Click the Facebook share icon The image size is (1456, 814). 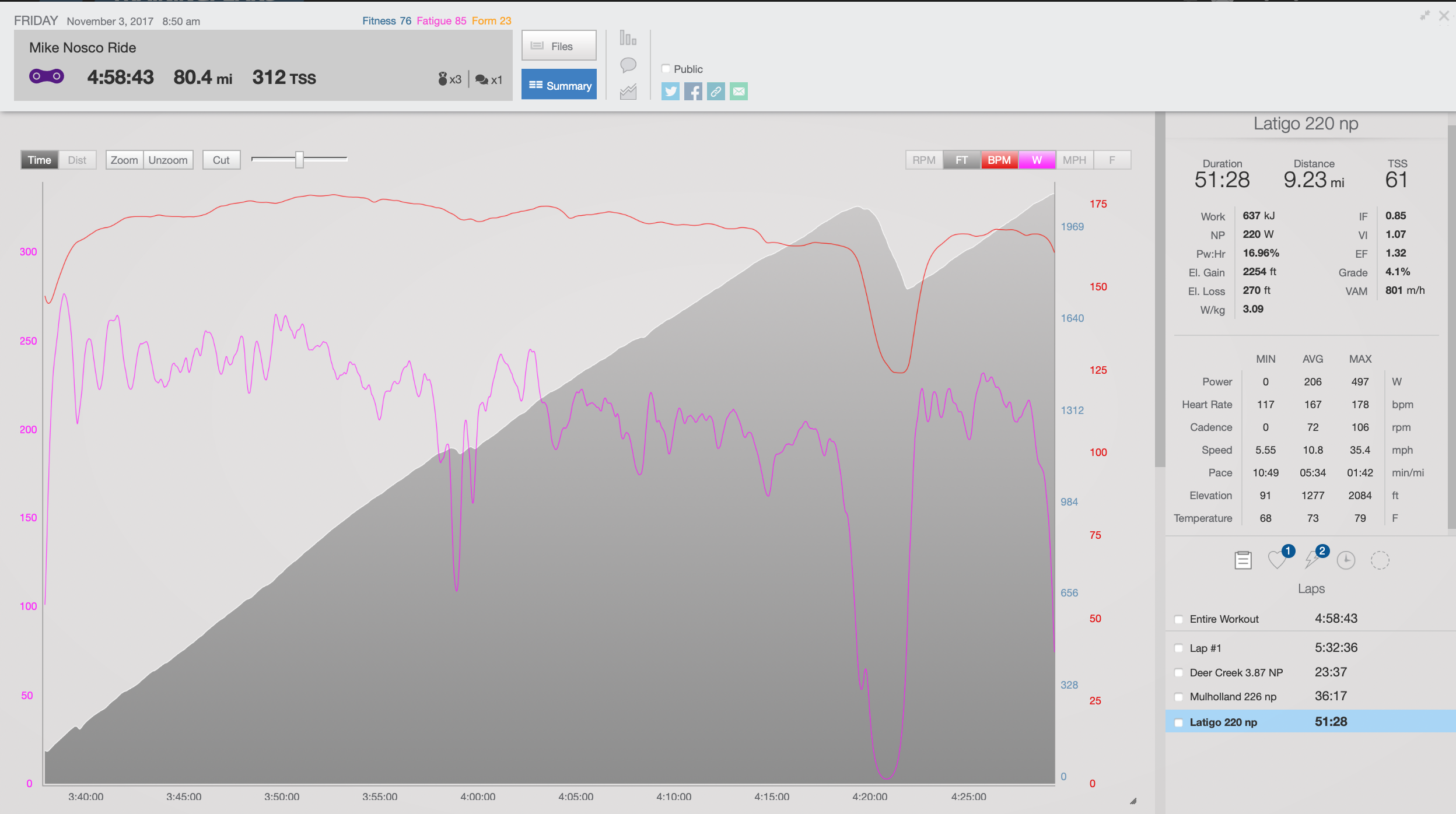(693, 92)
